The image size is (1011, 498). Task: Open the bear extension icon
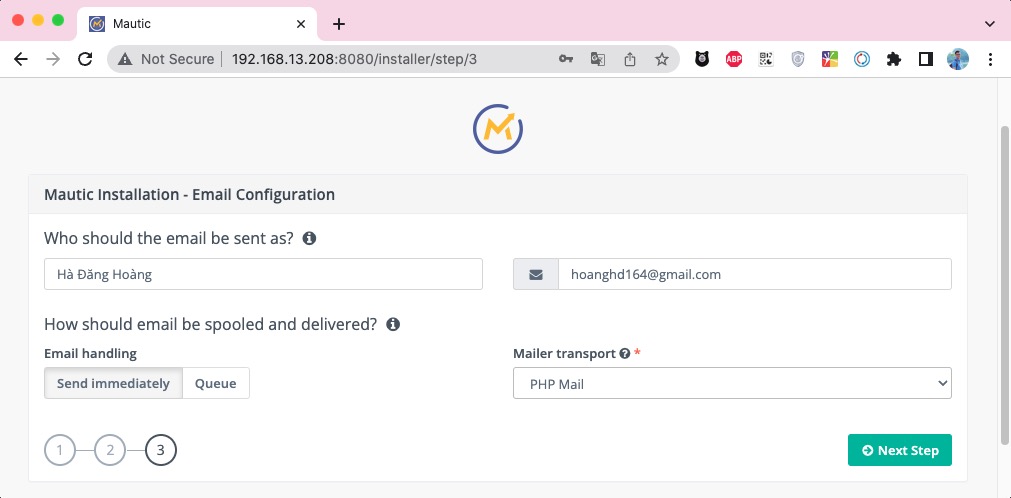(x=702, y=59)
